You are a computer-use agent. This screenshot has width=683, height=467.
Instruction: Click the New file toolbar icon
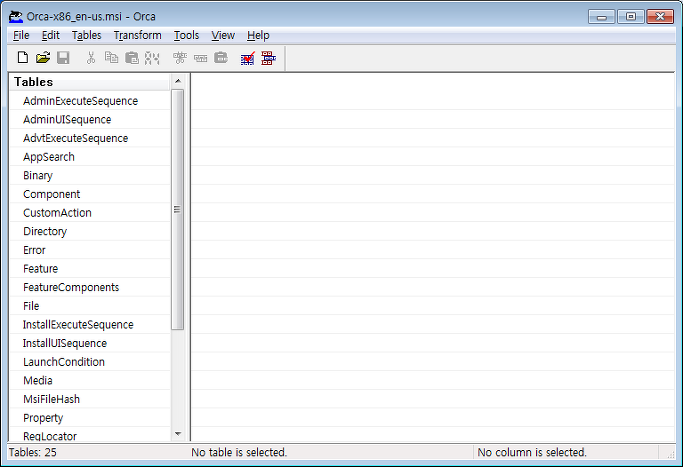pos(23,58)
